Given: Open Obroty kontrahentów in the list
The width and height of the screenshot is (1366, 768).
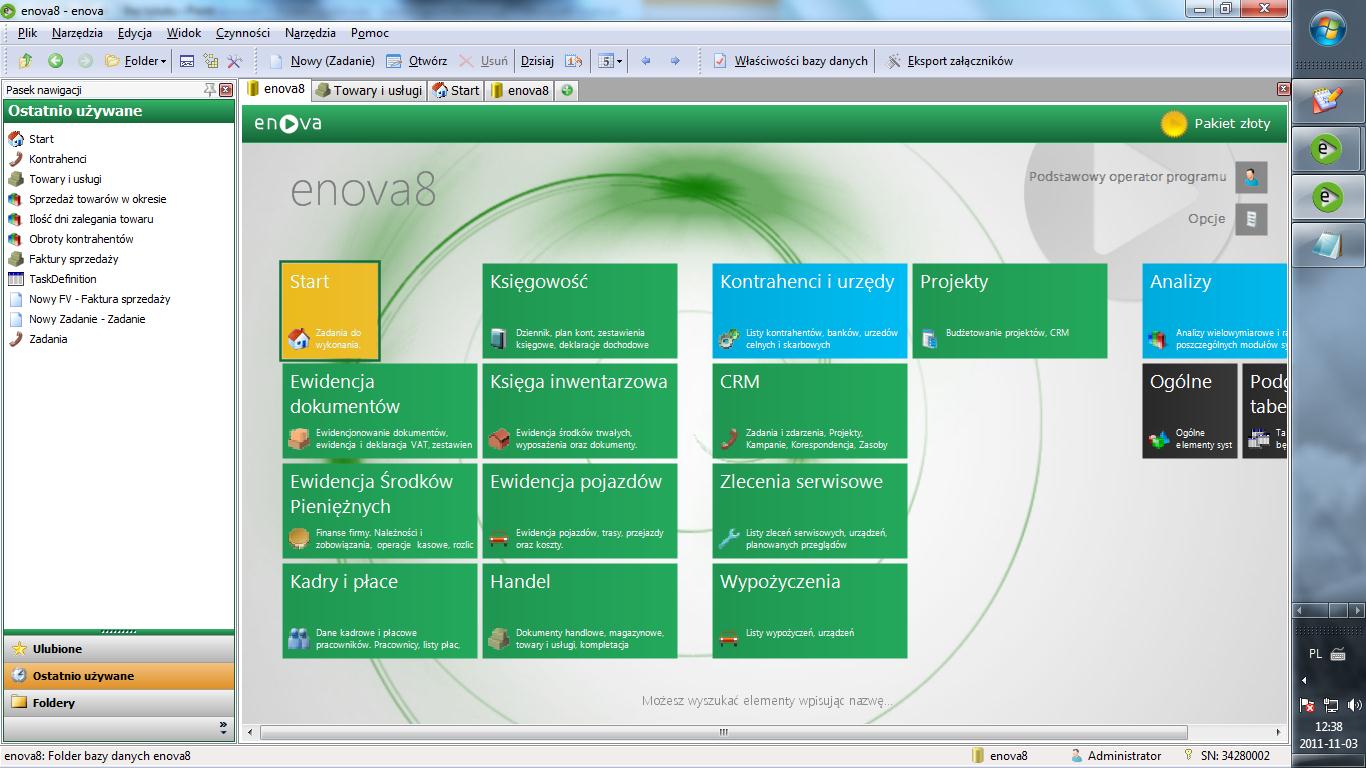Looking at the screenshot, I should click(x=81, y=239).
